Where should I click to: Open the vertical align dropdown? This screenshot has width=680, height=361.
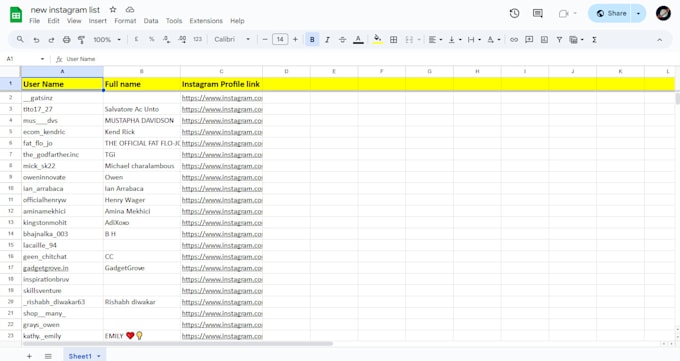(x=454, y=39)
